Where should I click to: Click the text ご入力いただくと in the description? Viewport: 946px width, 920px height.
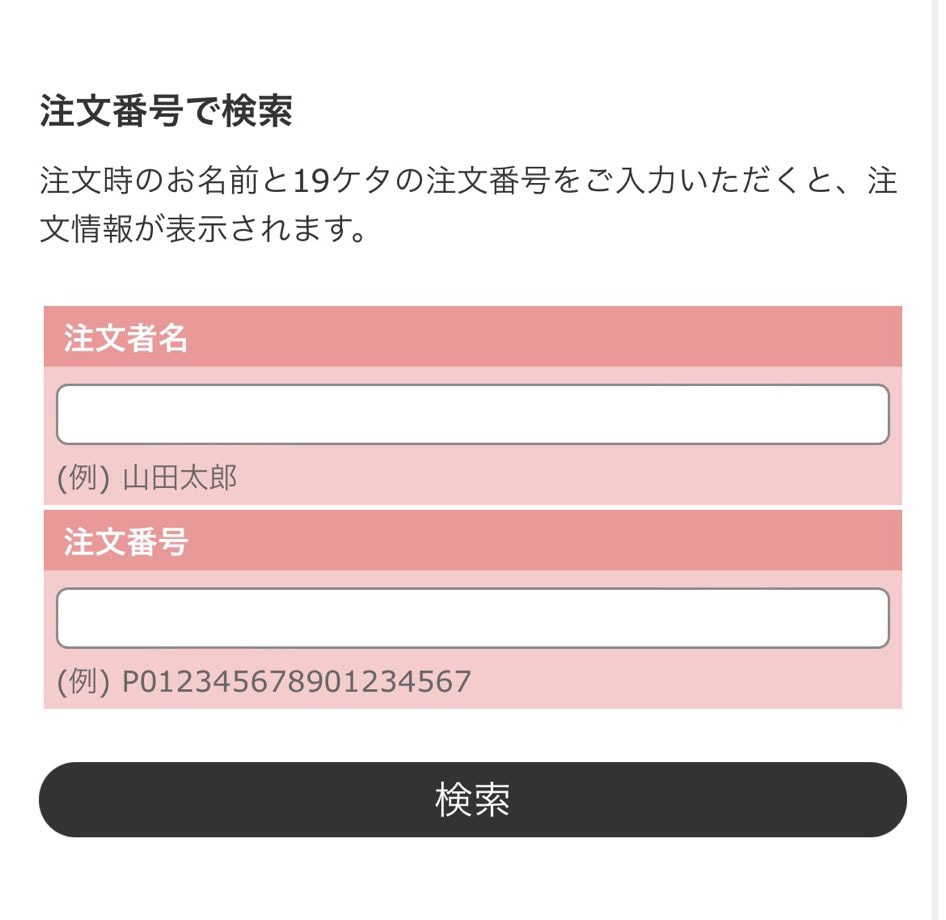coord(707,181)
